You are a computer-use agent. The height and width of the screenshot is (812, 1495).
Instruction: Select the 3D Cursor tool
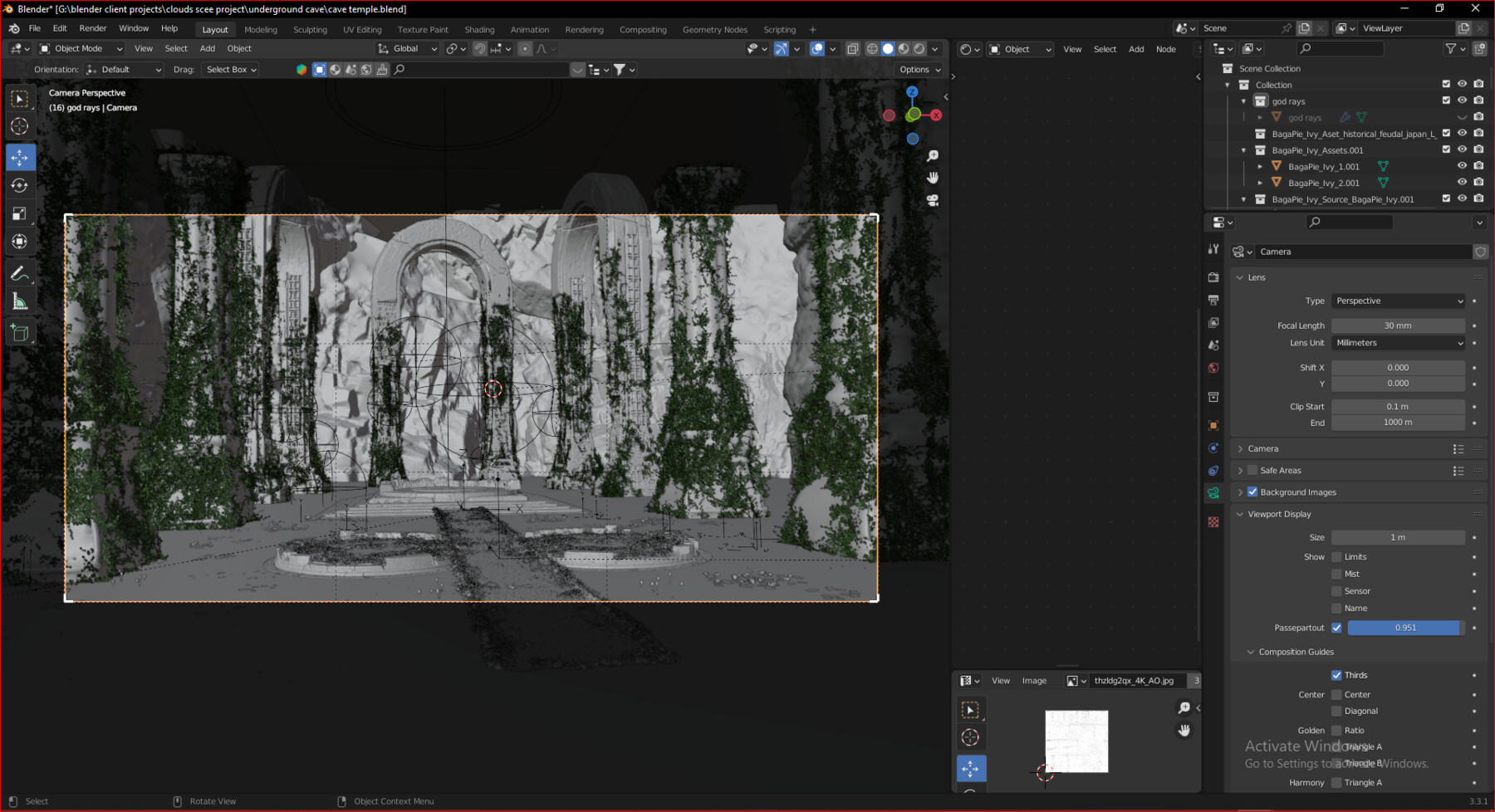20,126
